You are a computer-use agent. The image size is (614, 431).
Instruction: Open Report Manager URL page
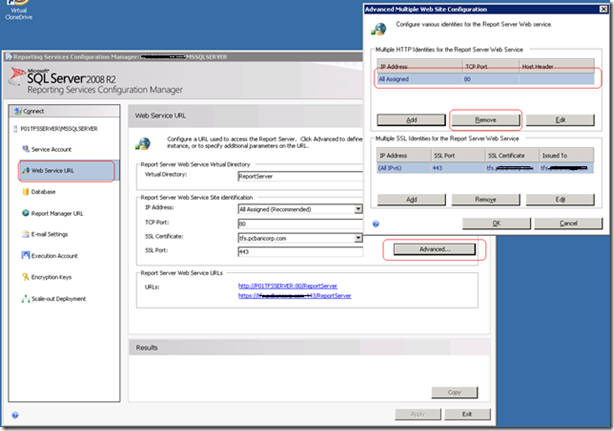point(57,213)
